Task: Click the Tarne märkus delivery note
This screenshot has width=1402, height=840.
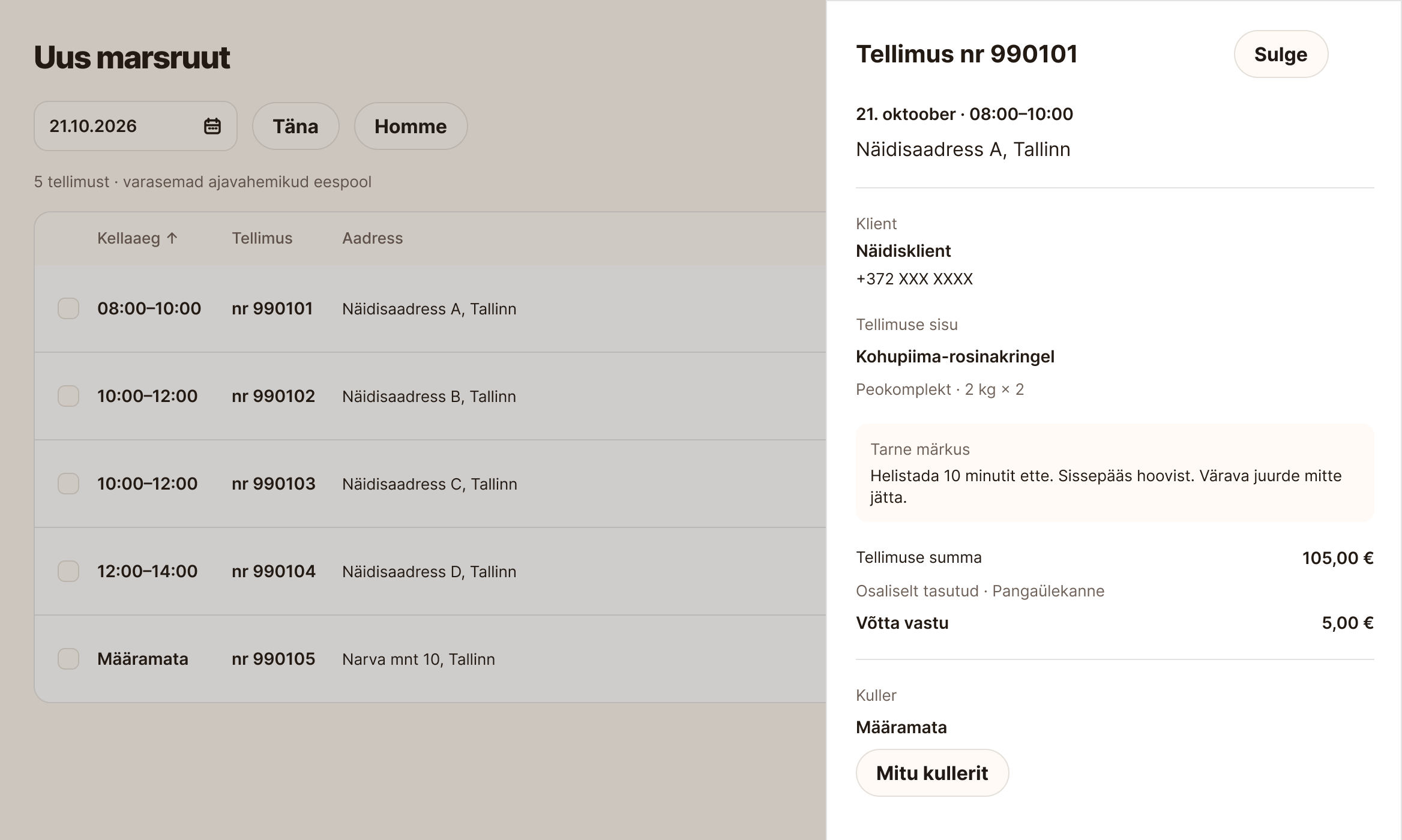Action: [x=1115, y=473]
